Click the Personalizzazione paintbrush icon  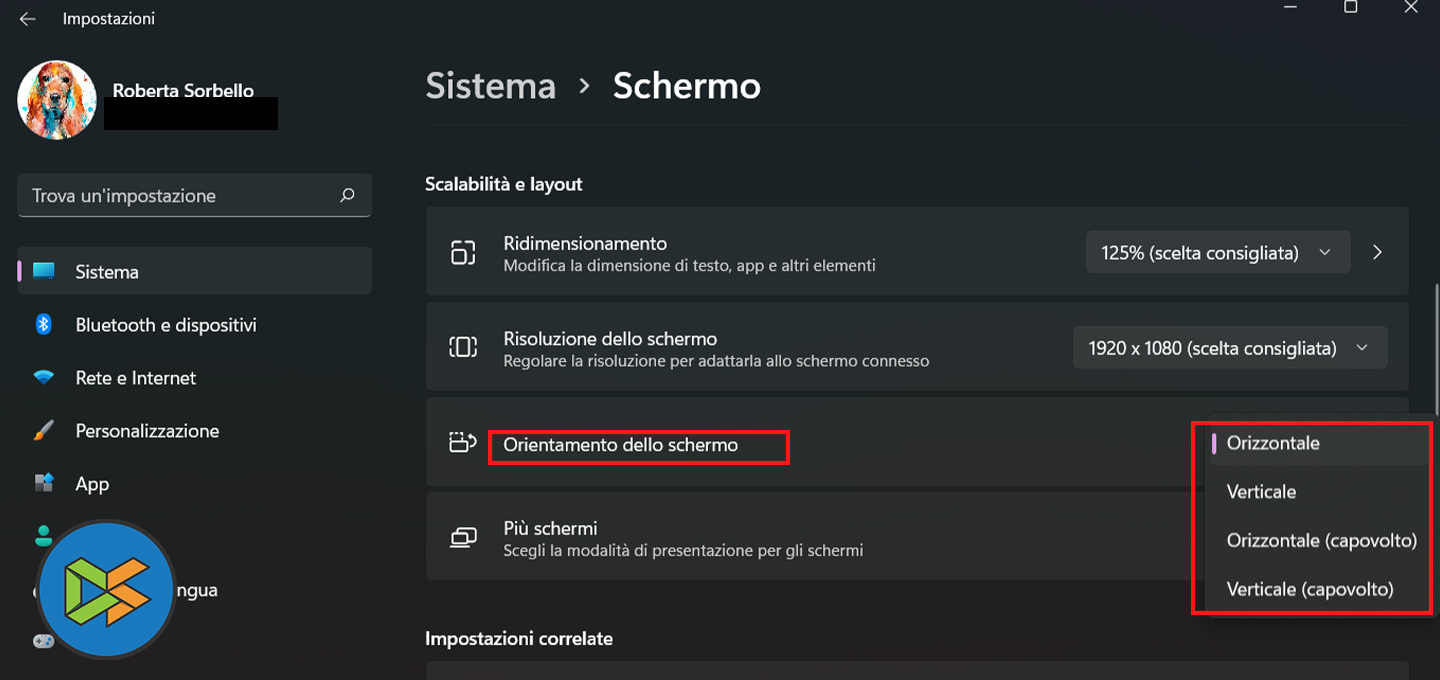pyautogui.click(x=43, y=431)
